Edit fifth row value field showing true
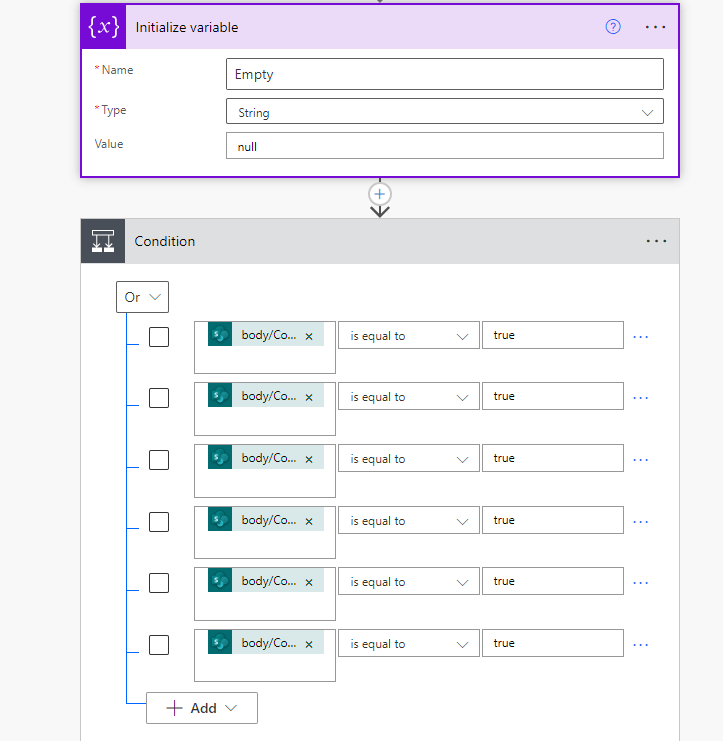The image size is (723, 741). point(553,581)
